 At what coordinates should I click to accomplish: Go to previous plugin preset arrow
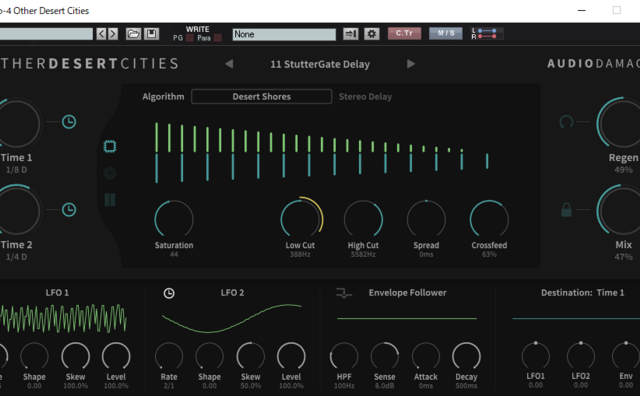[x=229, y=64]
